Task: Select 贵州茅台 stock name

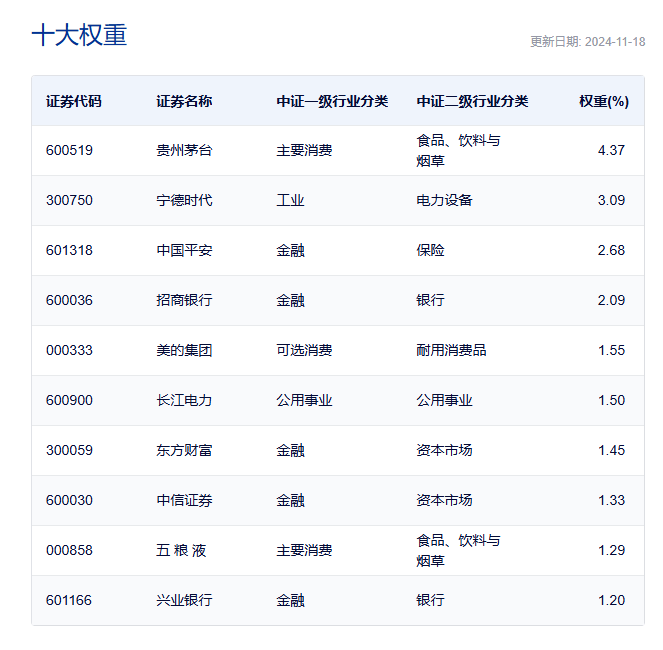Action: coord(184,150)
